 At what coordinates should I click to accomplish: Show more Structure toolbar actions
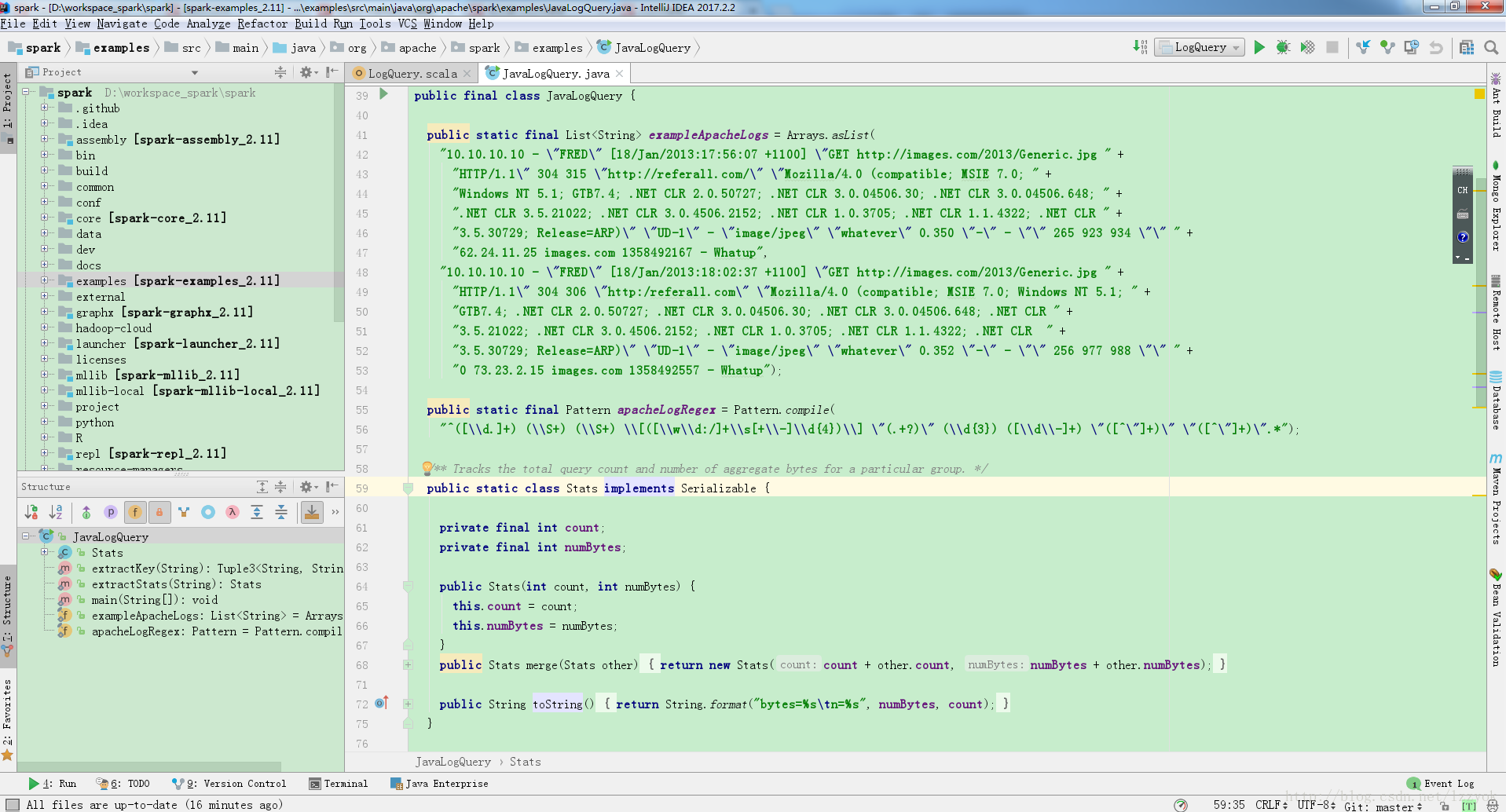coord(335,512)
